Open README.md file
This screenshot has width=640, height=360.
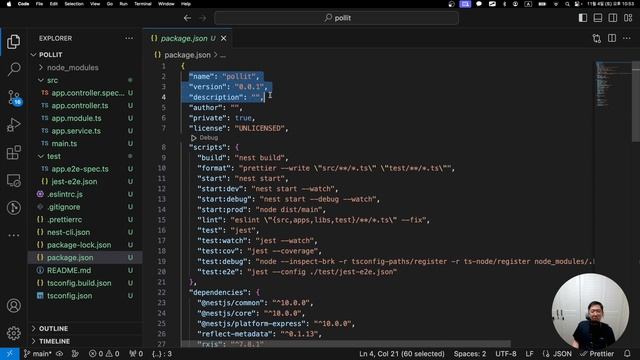point(69,270)
